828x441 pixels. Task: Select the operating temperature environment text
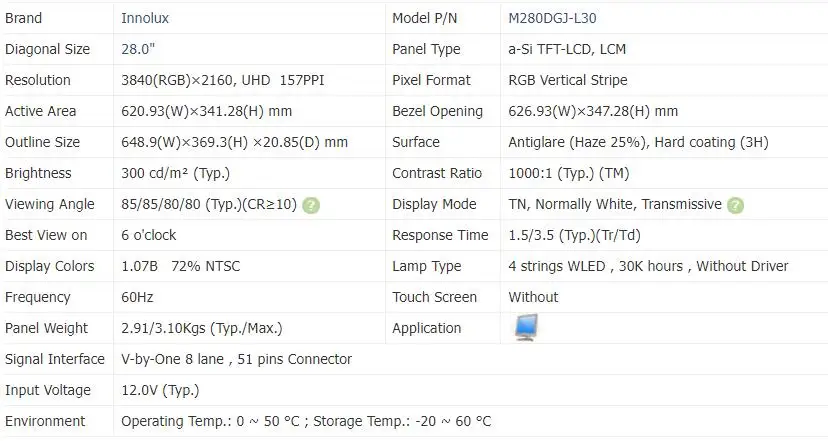click(x=306, y=421)
